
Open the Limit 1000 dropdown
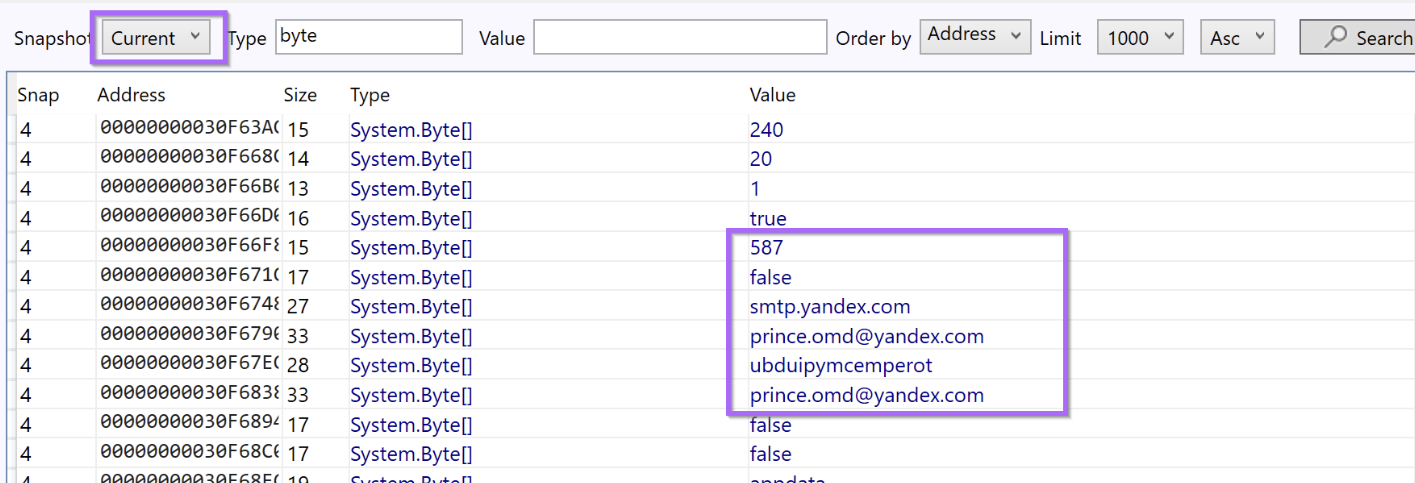click(1140, 37)
